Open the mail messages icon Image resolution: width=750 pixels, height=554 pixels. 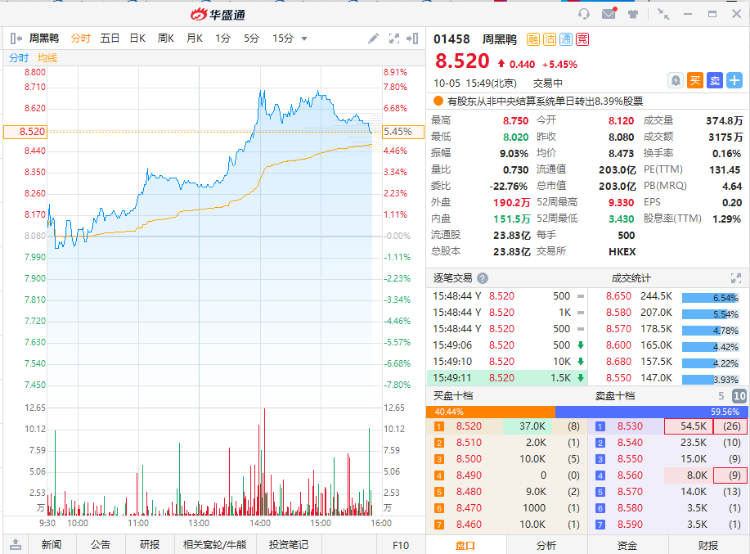tap(609, 13)
